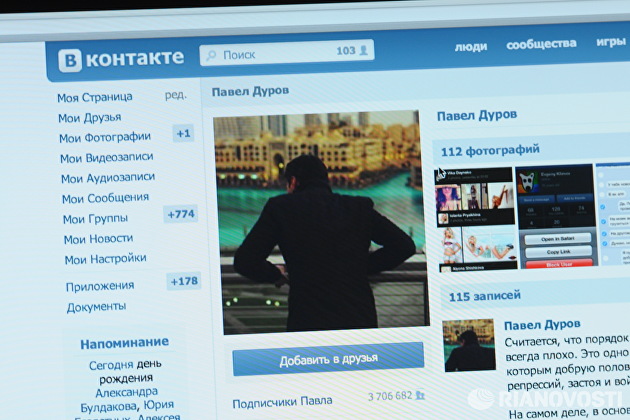The width and height of the screenshot is (630, 420).
Task: Open the 112 фотографий section
Action: pyautogui.click(x=490, y=151)
